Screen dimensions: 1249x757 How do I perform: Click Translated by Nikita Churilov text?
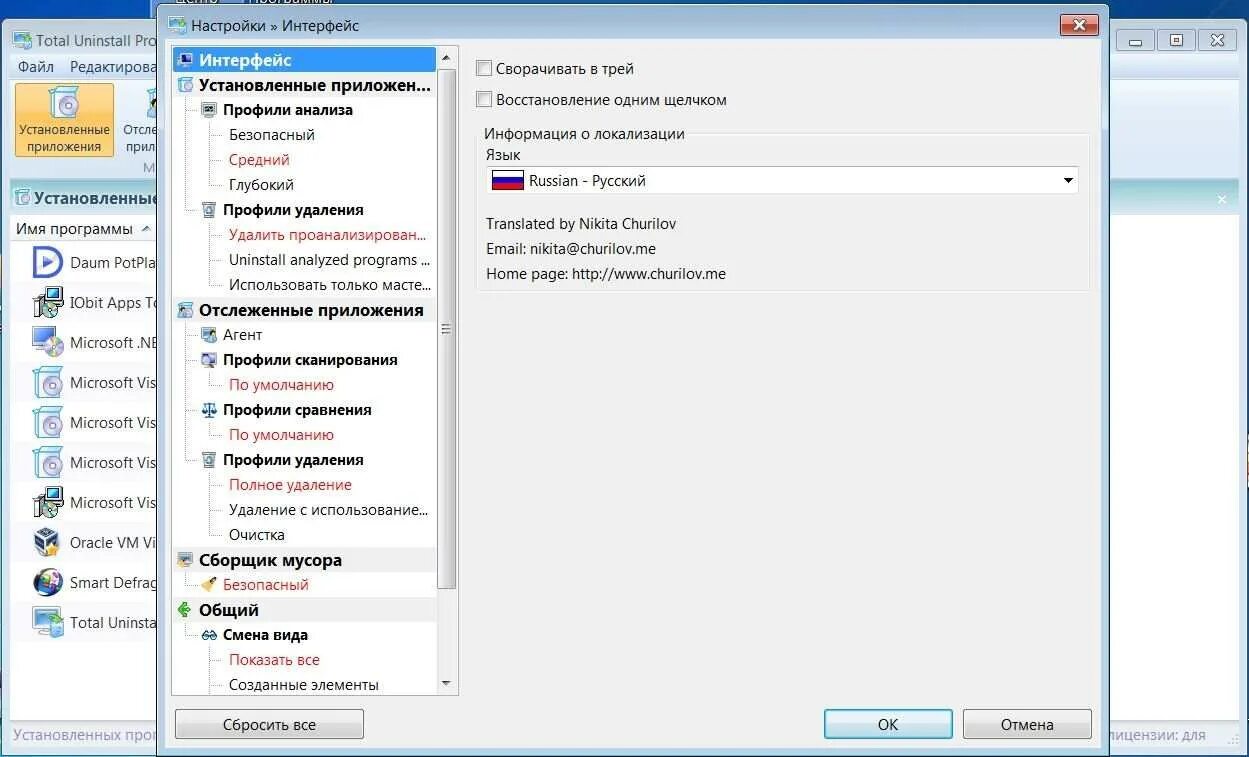pos(581,224)
